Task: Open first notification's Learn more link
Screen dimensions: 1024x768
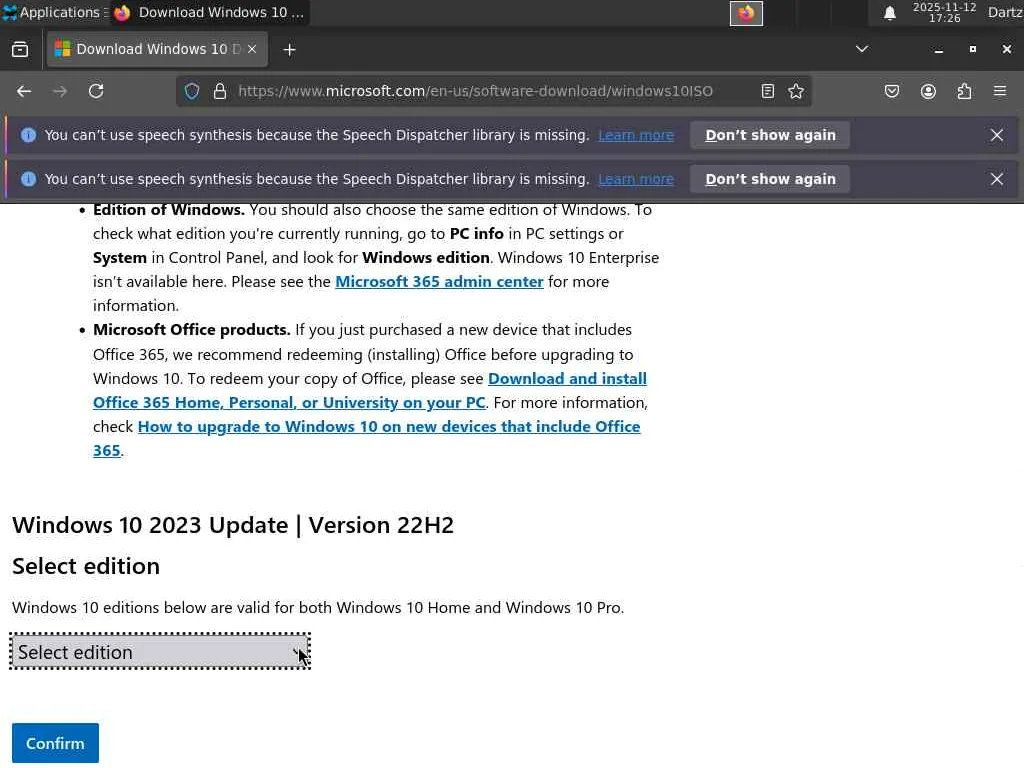Action: pyautogui.click(x=636, y=135)
